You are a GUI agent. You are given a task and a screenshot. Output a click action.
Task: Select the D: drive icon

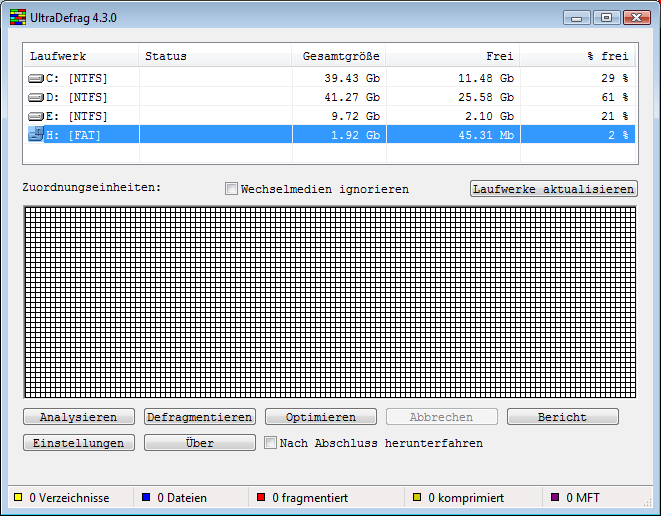(36, 97)
